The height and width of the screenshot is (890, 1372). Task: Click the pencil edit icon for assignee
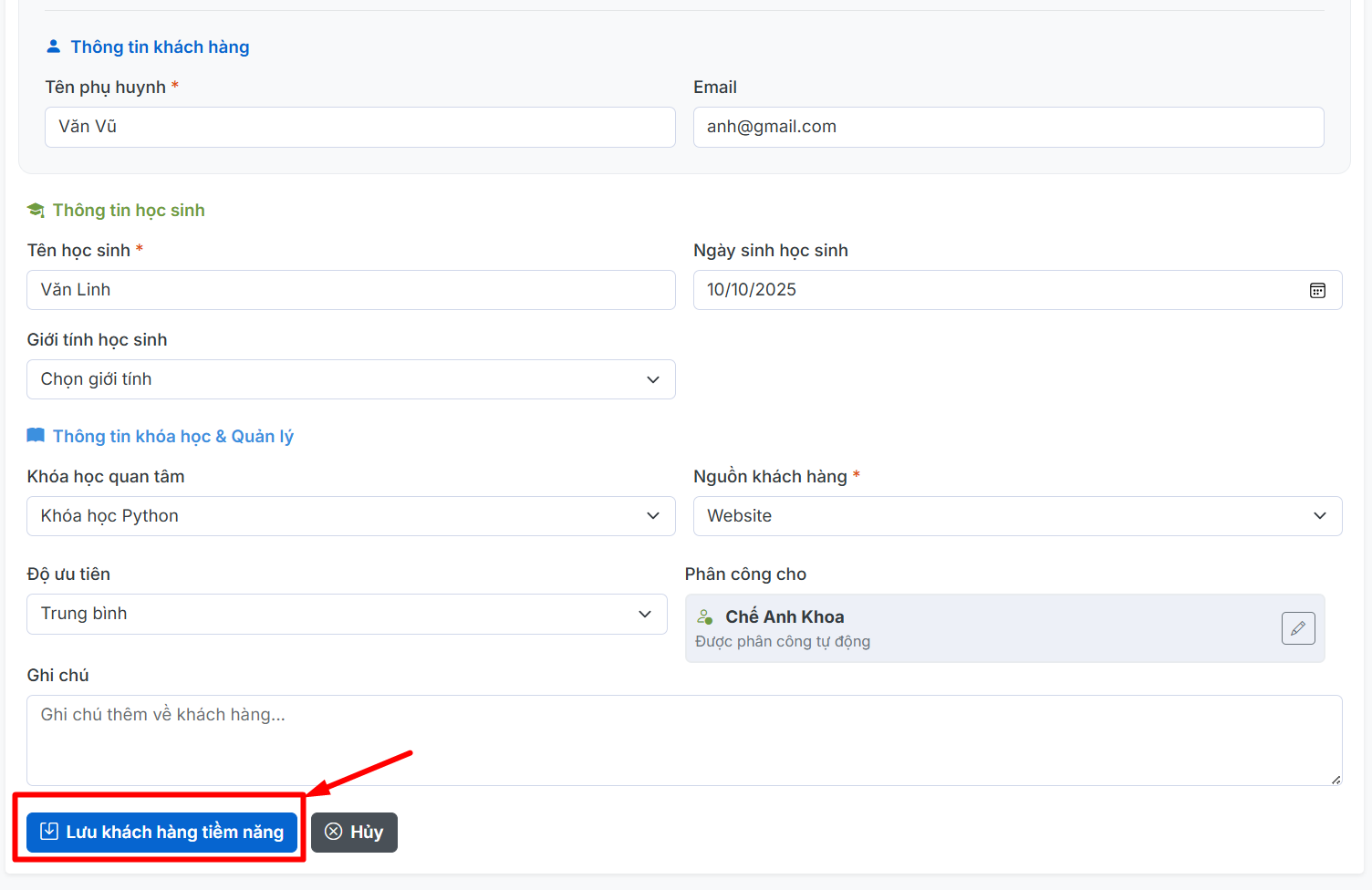tap(1297, 628)
